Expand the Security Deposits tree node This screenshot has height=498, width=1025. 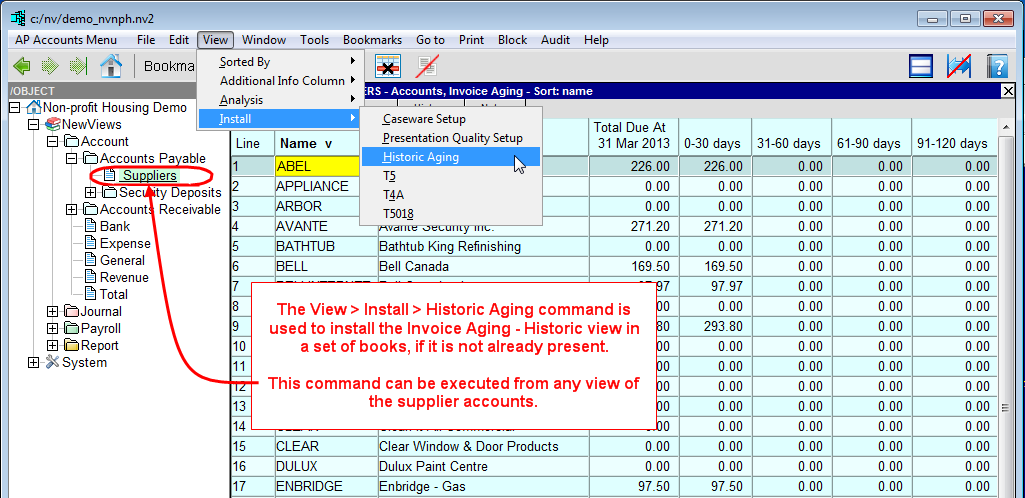(90, 193)
